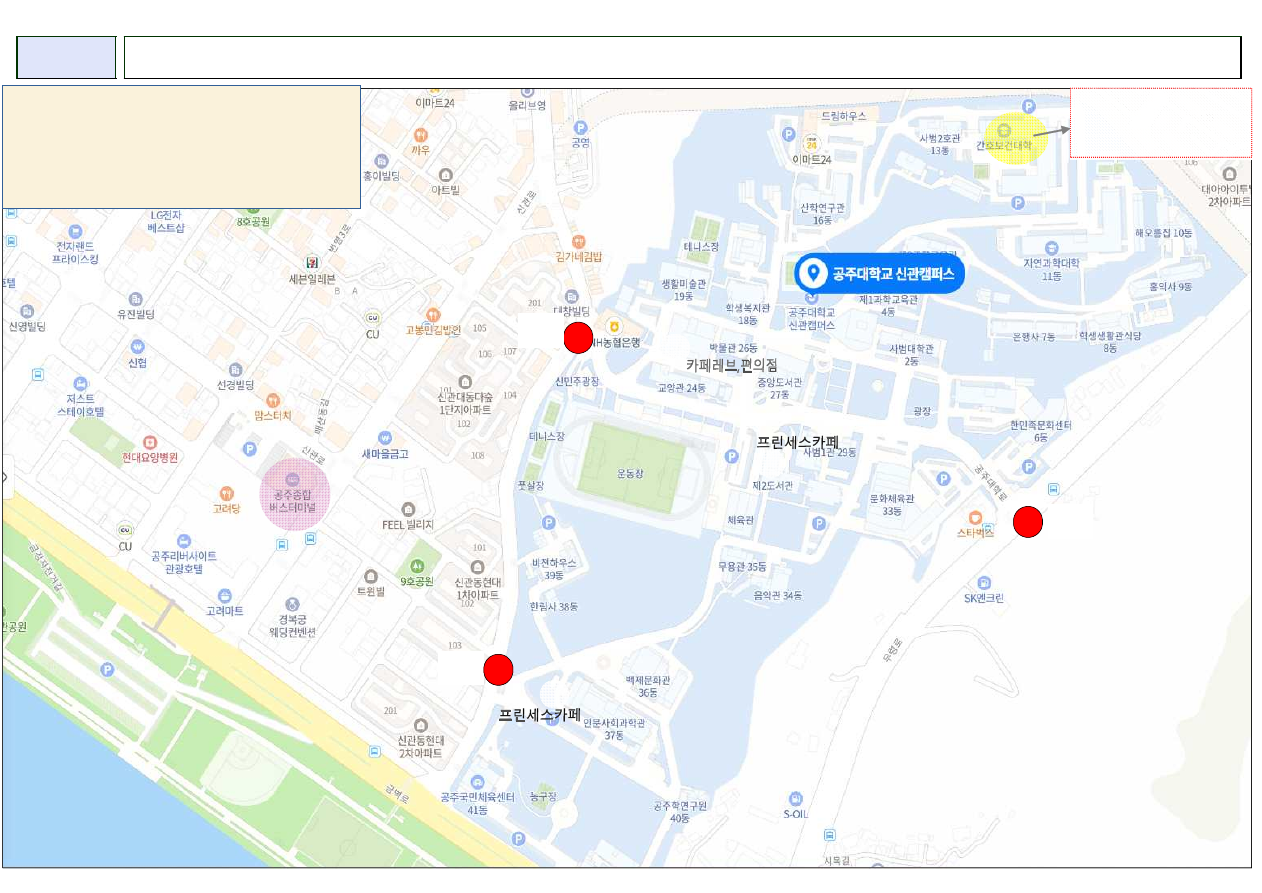Select the 새마을금고 bank icon
The image size is (1262, 893).
pyautogui.click(x=385, y=437)
